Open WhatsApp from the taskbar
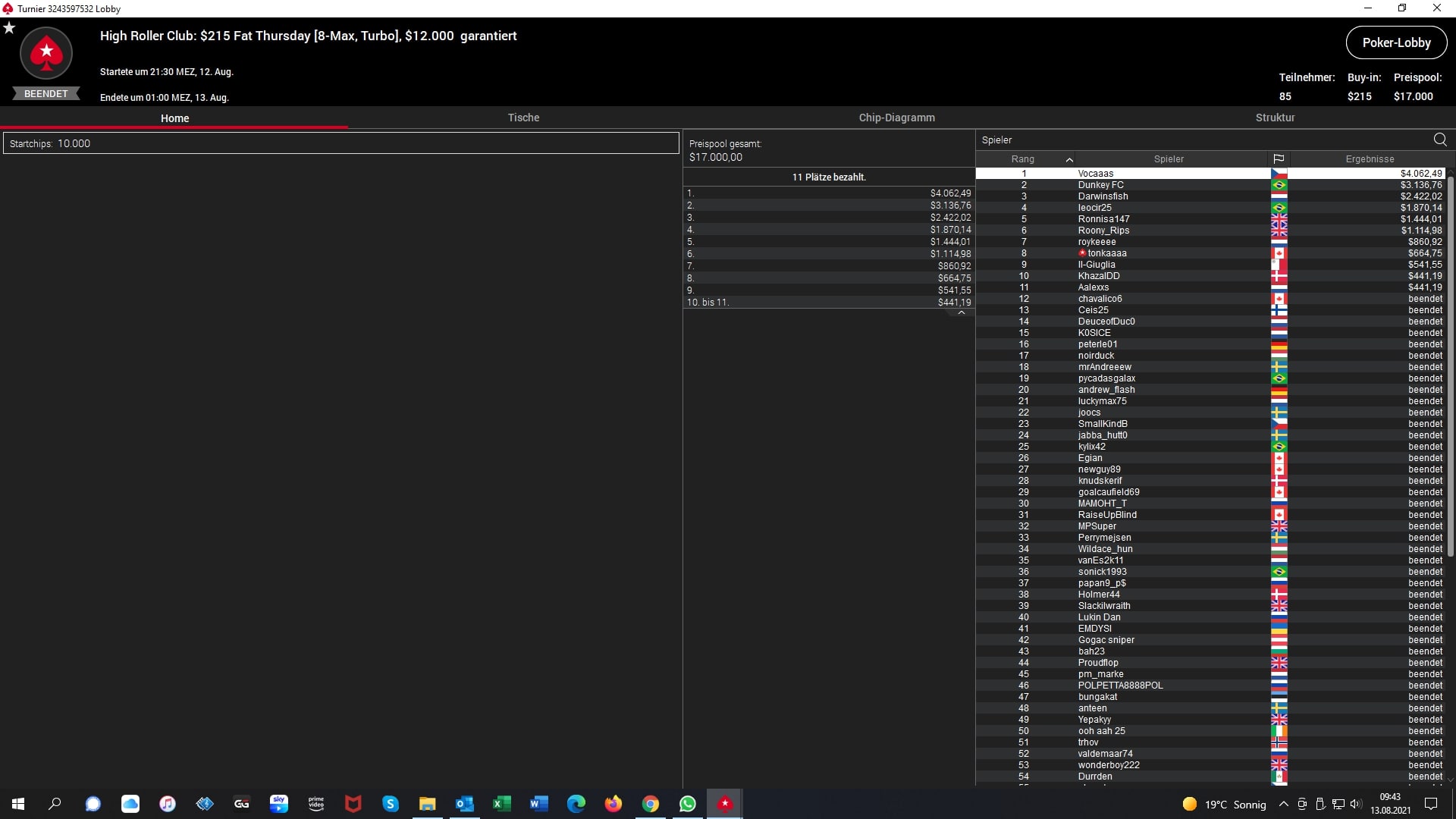This screenshot has height=819, width=1456. tap(688, 804)
